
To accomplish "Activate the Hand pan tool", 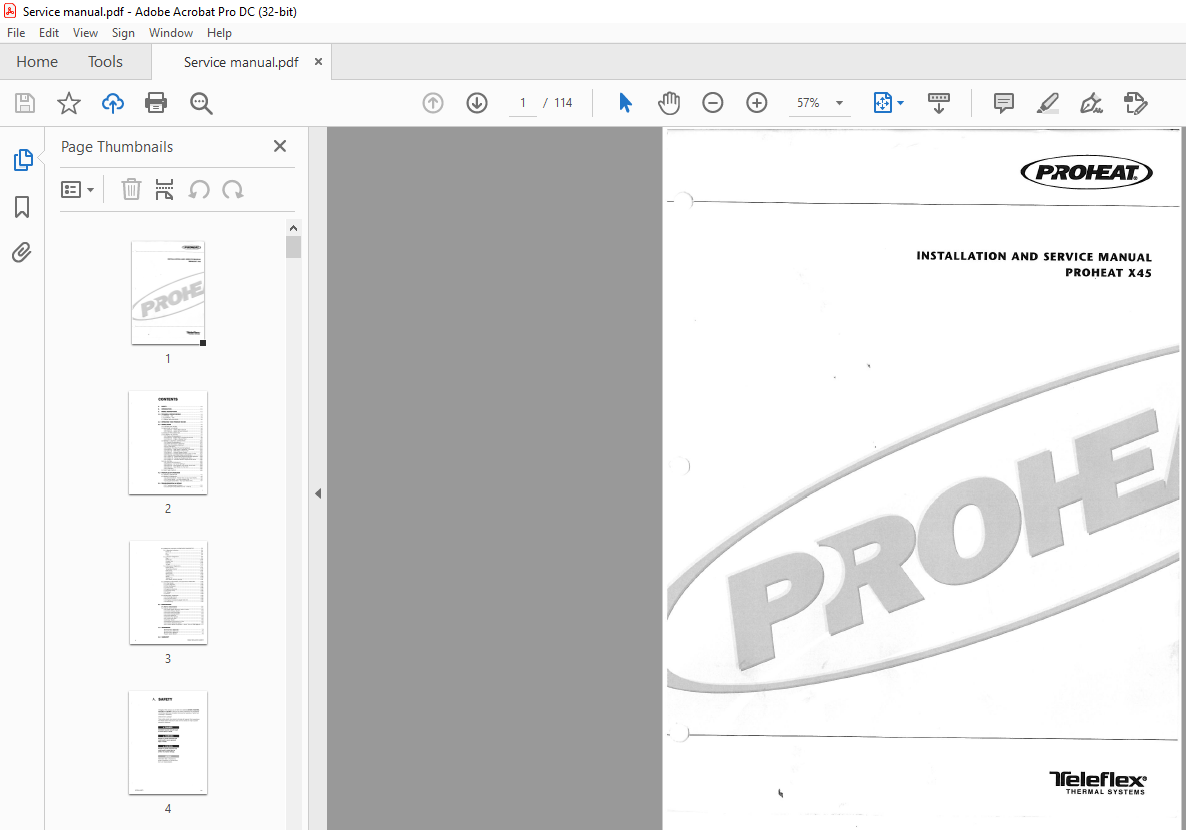I will coord(669,103).
